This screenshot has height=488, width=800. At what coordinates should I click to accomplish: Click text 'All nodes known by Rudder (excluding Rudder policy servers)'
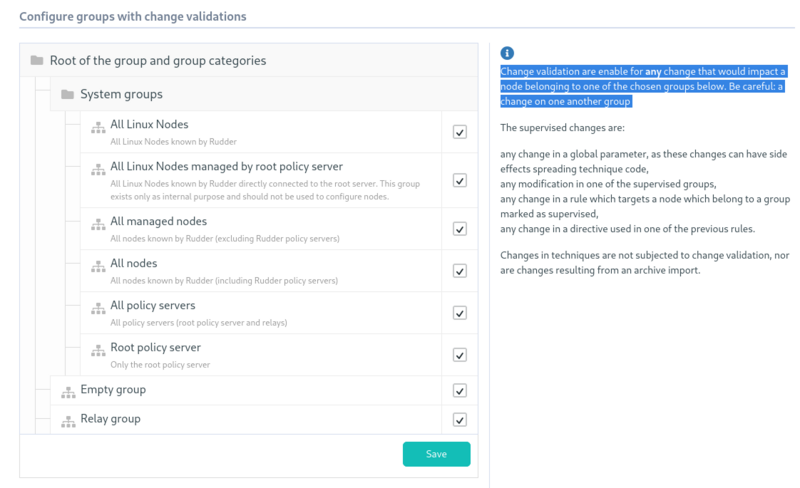(225, 238)
